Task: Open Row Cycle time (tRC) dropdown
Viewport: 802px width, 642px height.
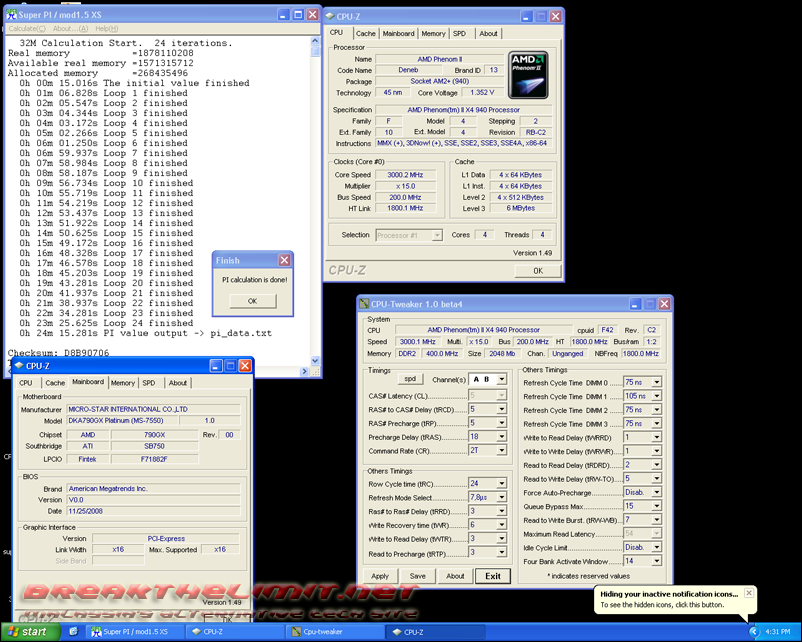Action: 502,483
